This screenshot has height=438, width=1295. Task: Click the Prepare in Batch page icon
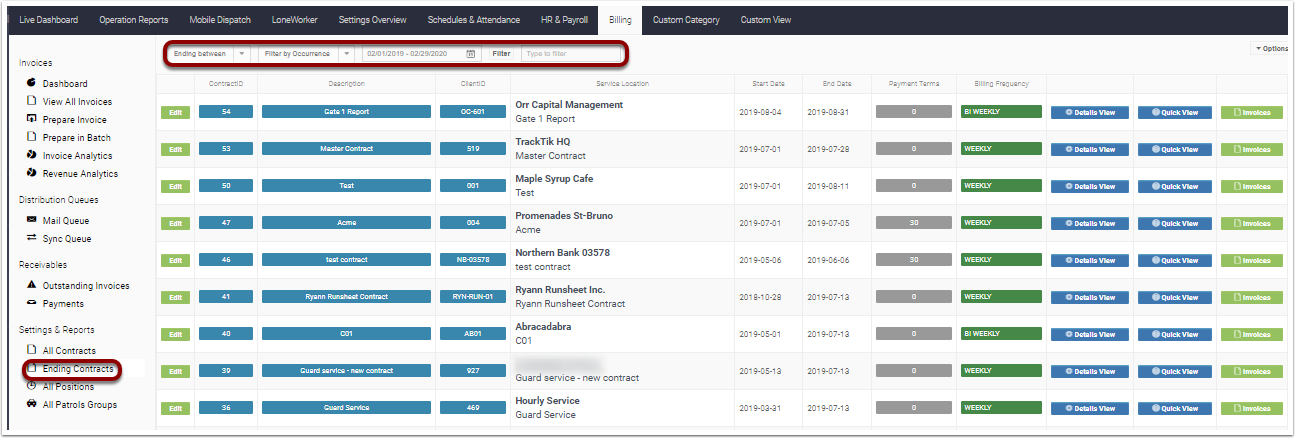[x=32, y=137]
